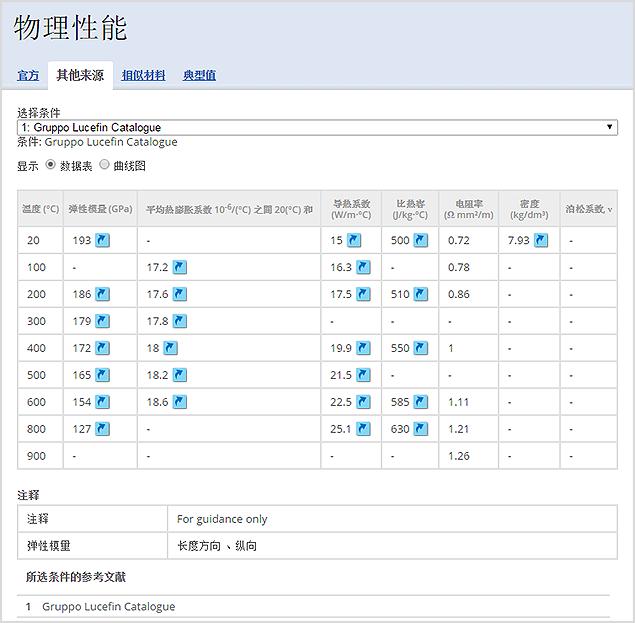Click the 密度 column header
Viewport: 635px width, 623px height.
click(x=529, y=209)
